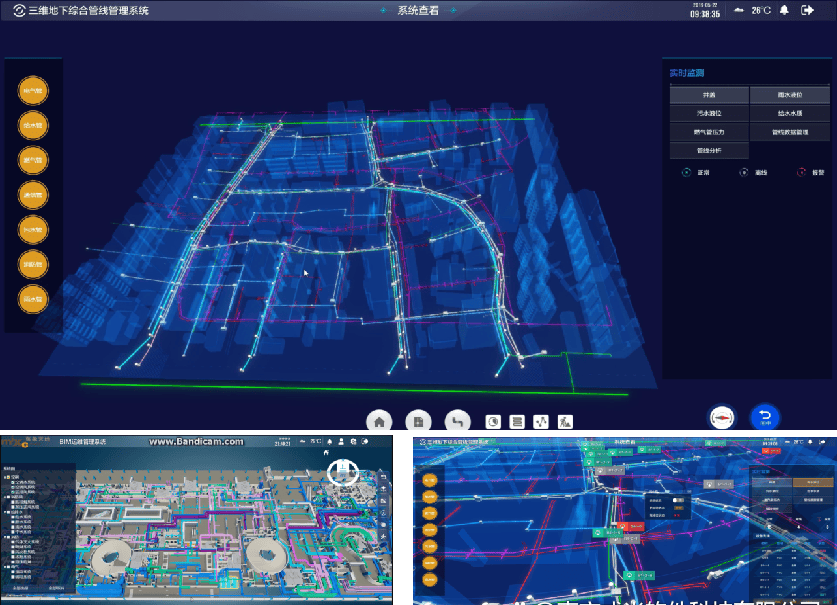837x605 pixels.
Task: Toggle the bottom orange 雨水管 layer circle
Action: [33, 298]
